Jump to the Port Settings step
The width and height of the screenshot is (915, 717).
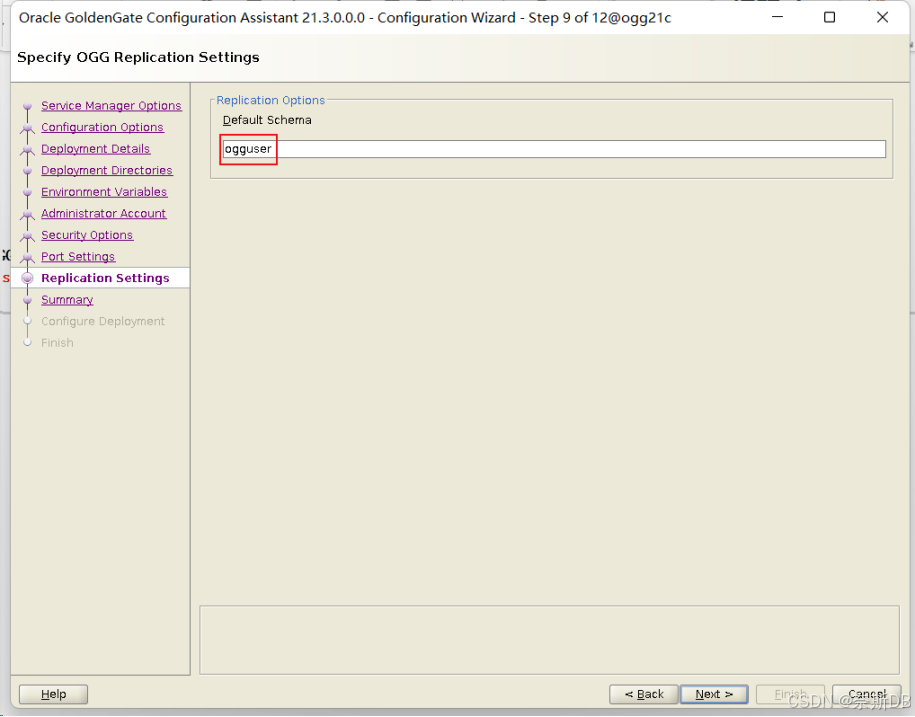pos(78,257)
